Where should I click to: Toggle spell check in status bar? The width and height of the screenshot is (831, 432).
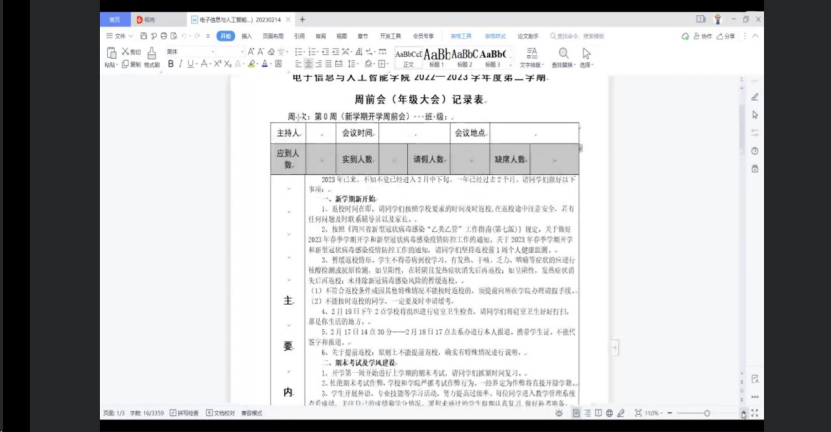click(184, 413)
